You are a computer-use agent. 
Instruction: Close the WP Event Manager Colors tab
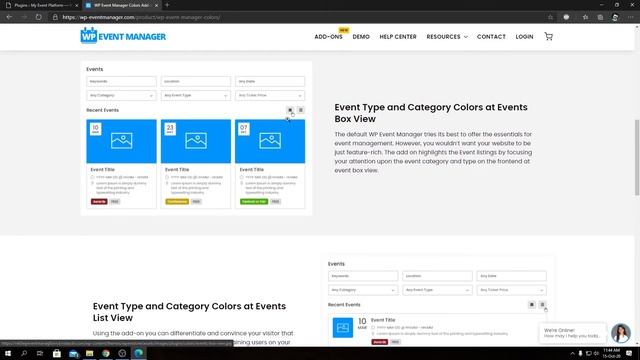point(156,5)
